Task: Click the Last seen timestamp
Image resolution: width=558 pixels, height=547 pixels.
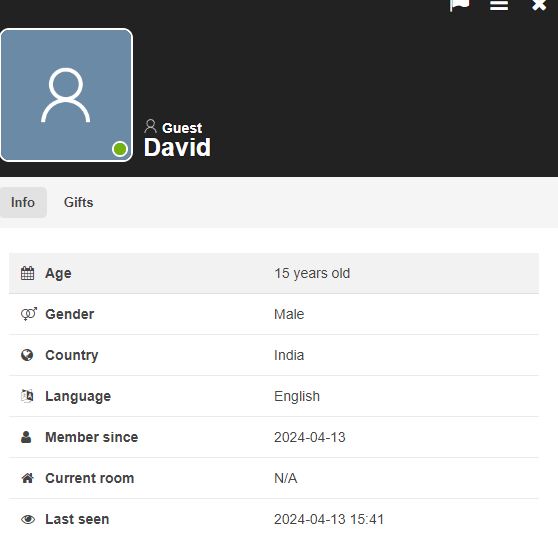Action: tap(329, 519)
